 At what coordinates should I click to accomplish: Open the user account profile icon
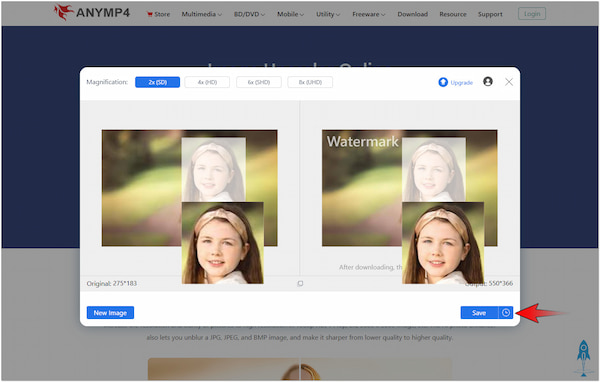pos(488,82)
